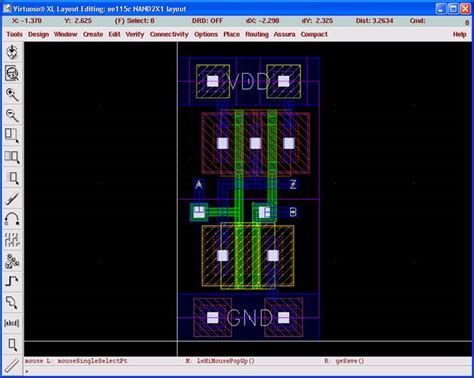Select the Zoom Out magnifier tool

pyautogui.click(x=12, y=115)
